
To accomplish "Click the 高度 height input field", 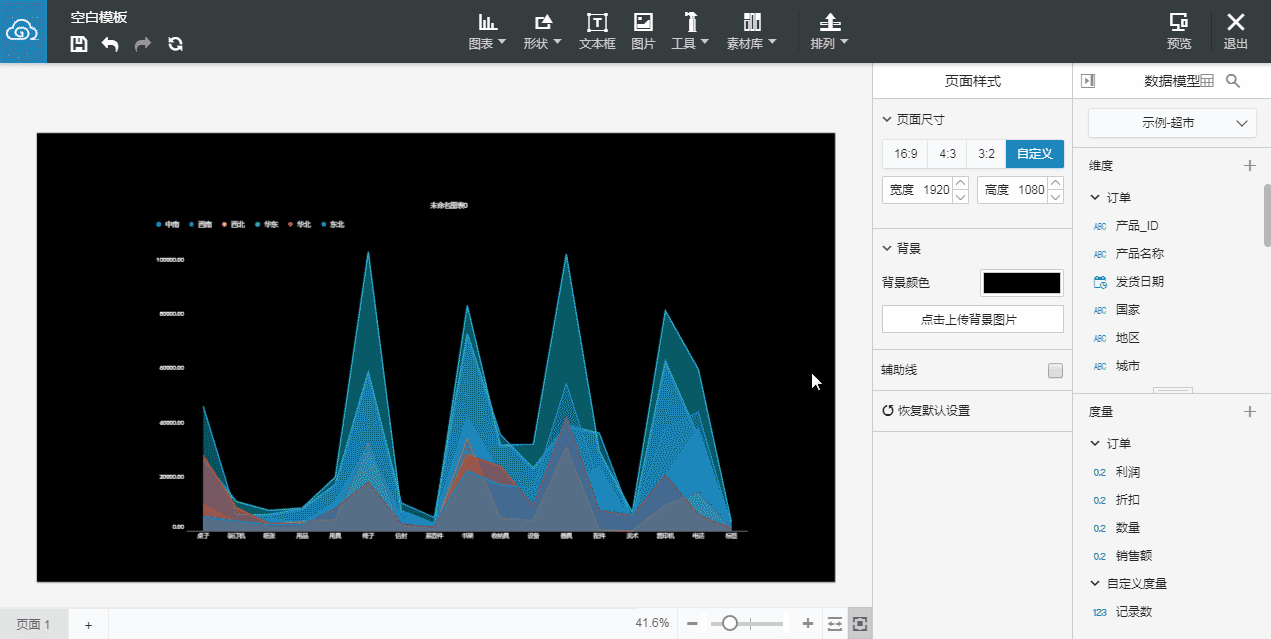I will pos(1020,190).
